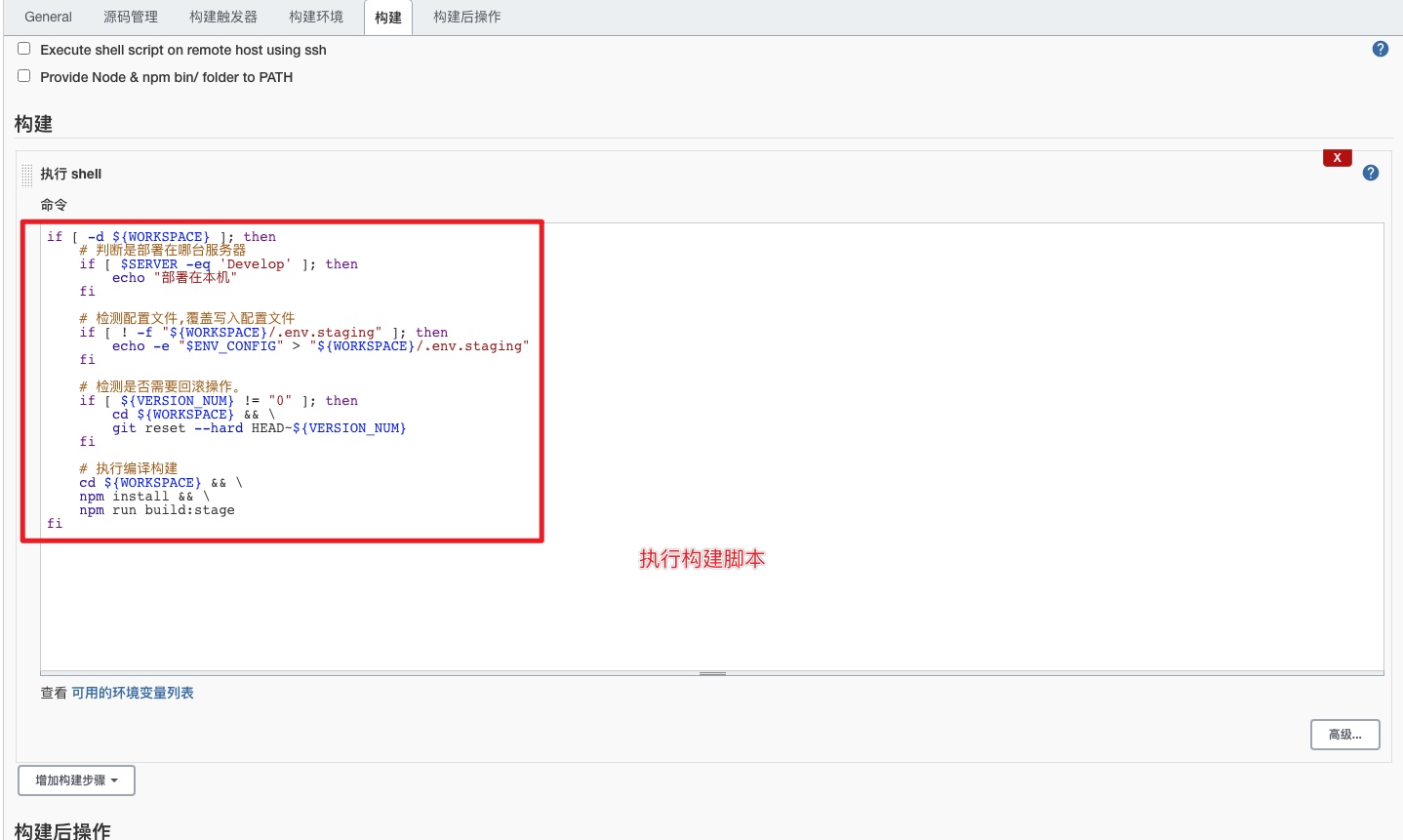Click the '# 判断是部署在哪台服务器' comment line
The width and height of the screenshot is (1403, 840).
tap(163, 251)
